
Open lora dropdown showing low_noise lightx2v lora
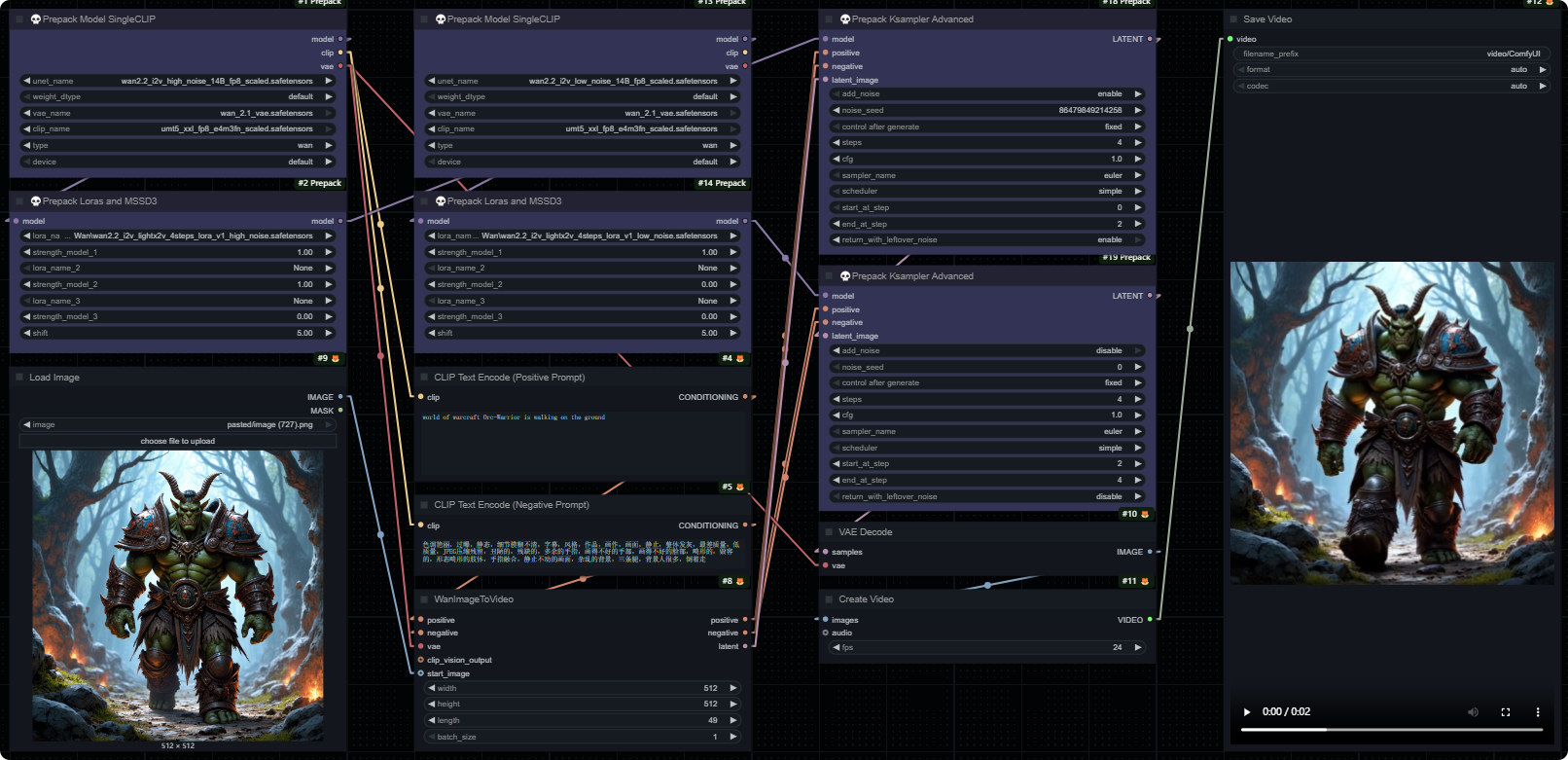point(583,235)
